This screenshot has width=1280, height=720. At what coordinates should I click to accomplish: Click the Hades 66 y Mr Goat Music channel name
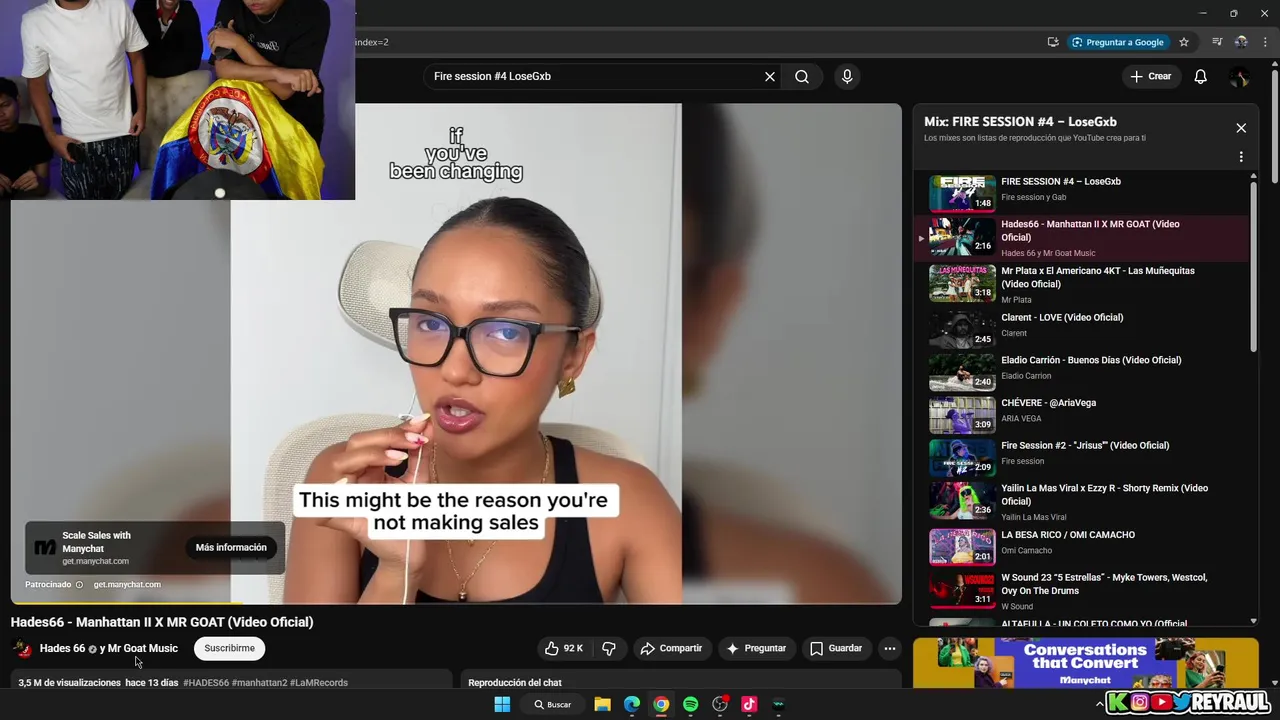pos(109,648)
